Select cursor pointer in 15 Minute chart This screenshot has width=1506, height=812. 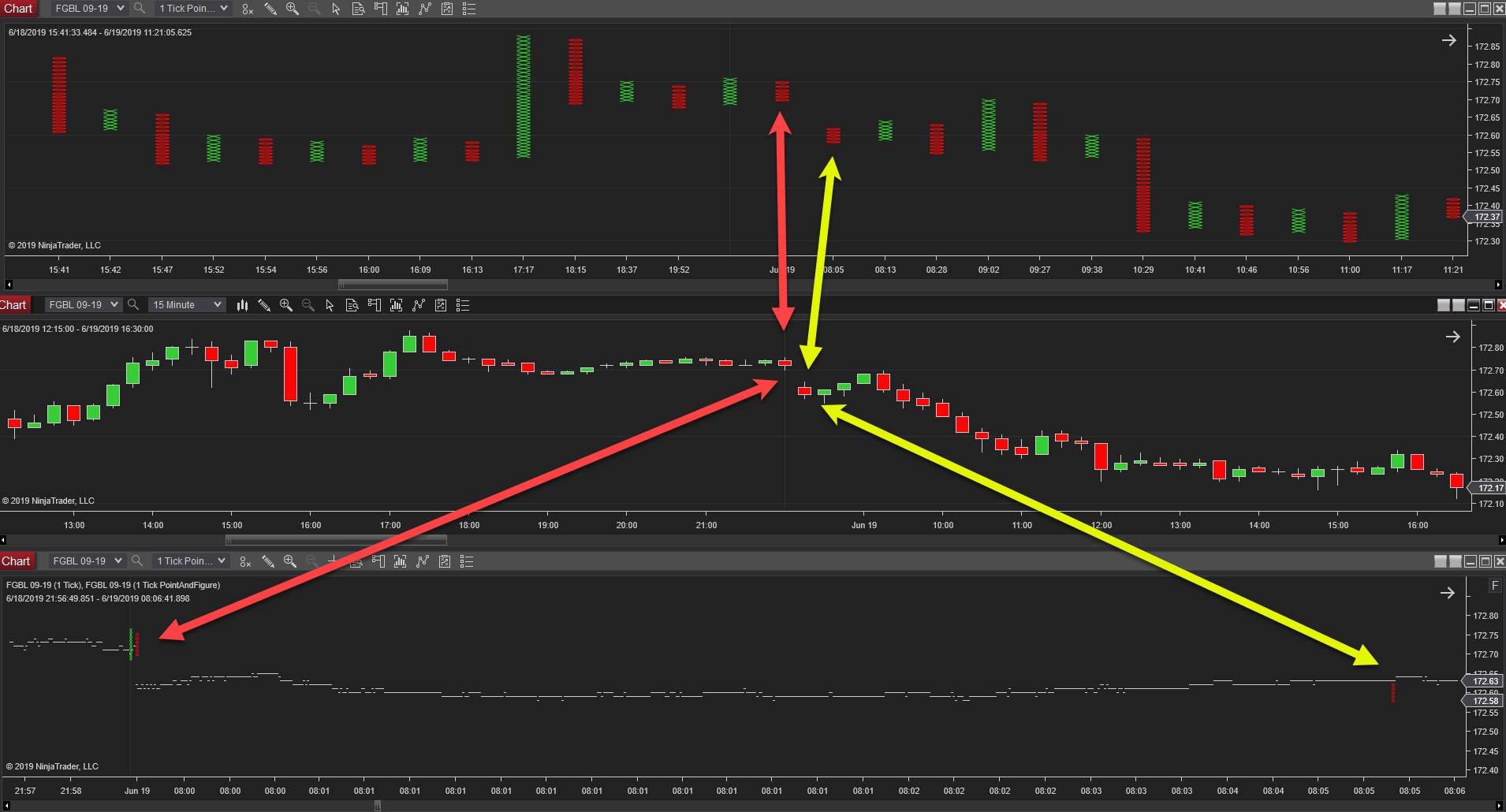[330, 305]
